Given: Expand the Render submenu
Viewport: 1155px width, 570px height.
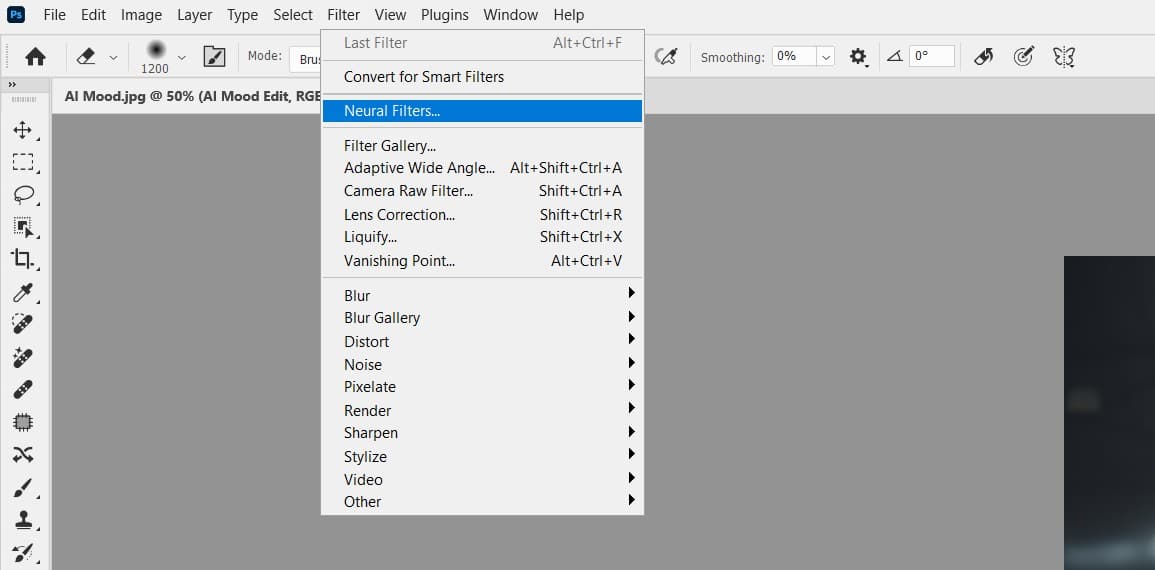Looking at the screenshot, I should click(x=482, y=410).
